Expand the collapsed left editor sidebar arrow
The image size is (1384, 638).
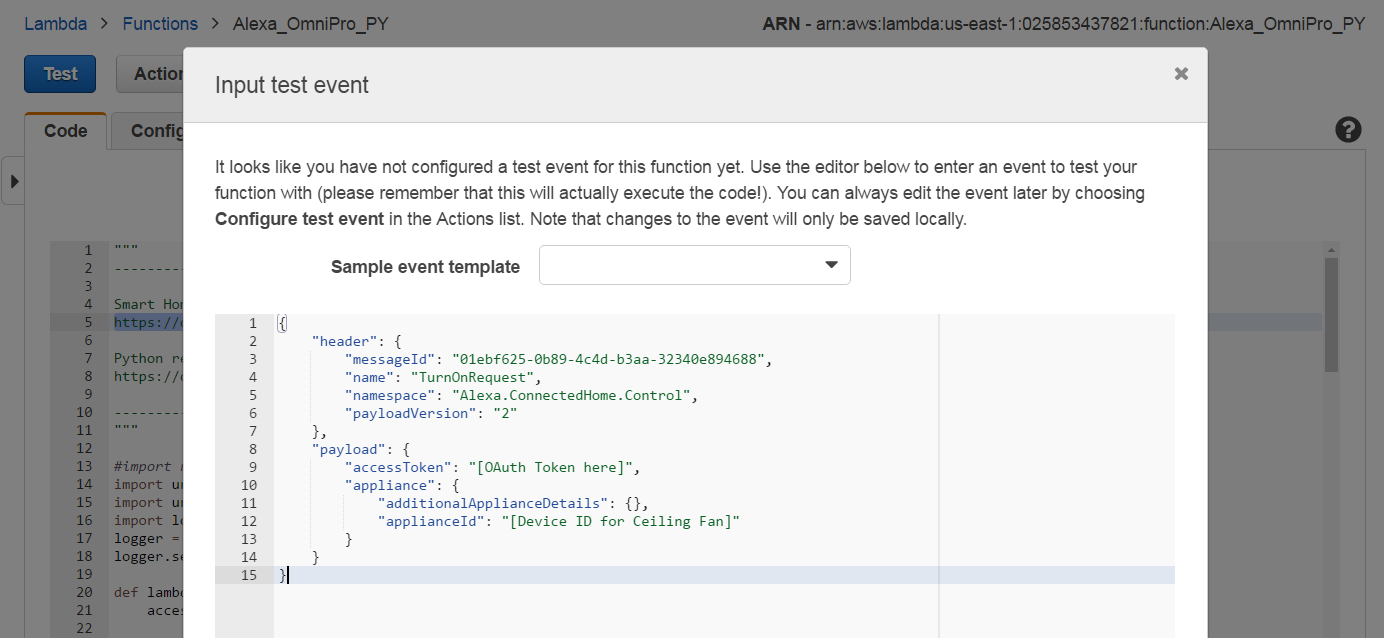[x=14, y=180]
